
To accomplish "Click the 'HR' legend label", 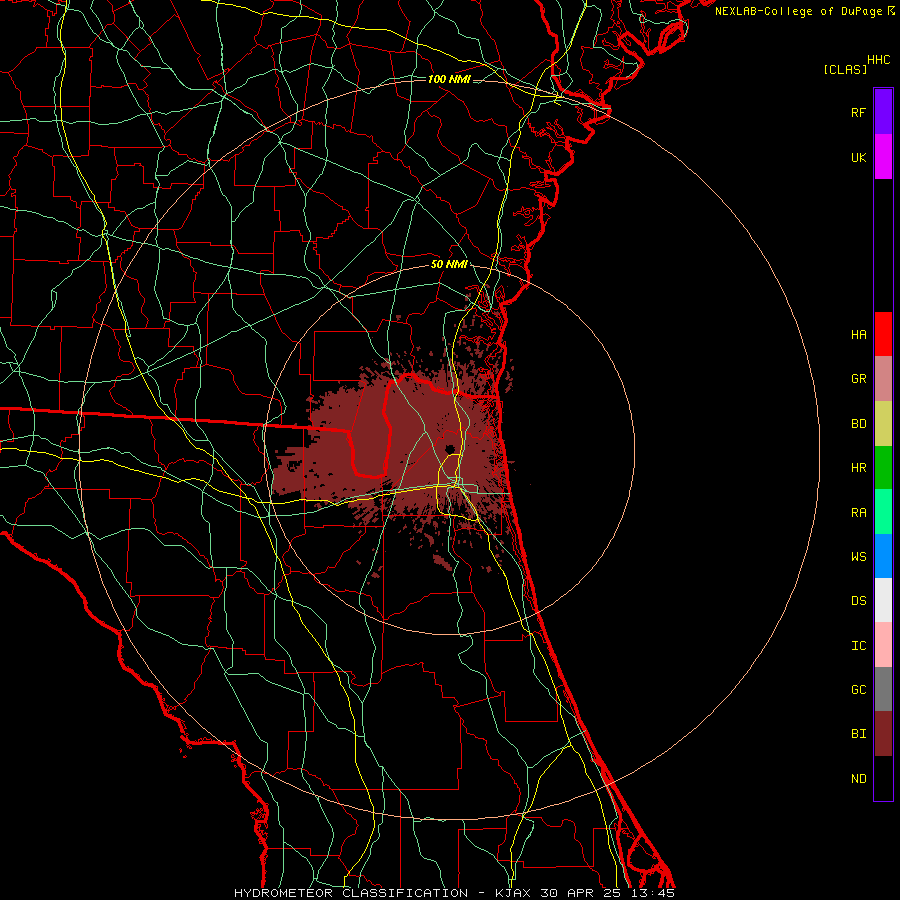I will coord(858,468).
